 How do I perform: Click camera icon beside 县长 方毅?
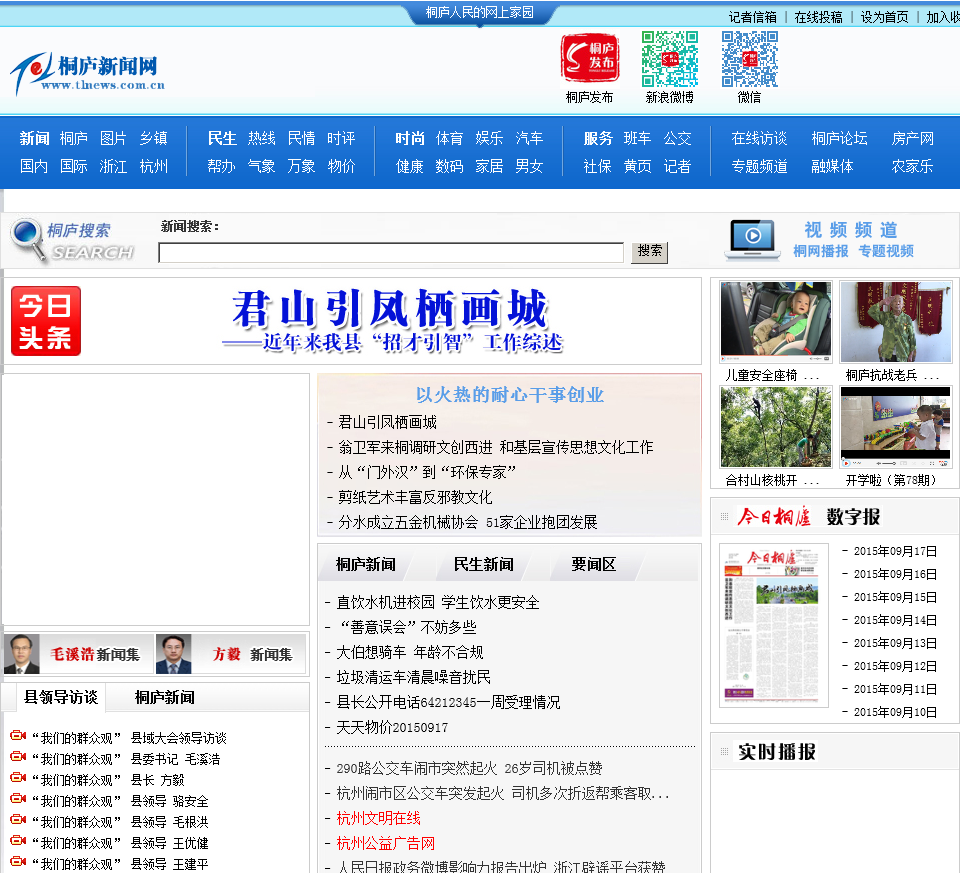pos(18,777)
